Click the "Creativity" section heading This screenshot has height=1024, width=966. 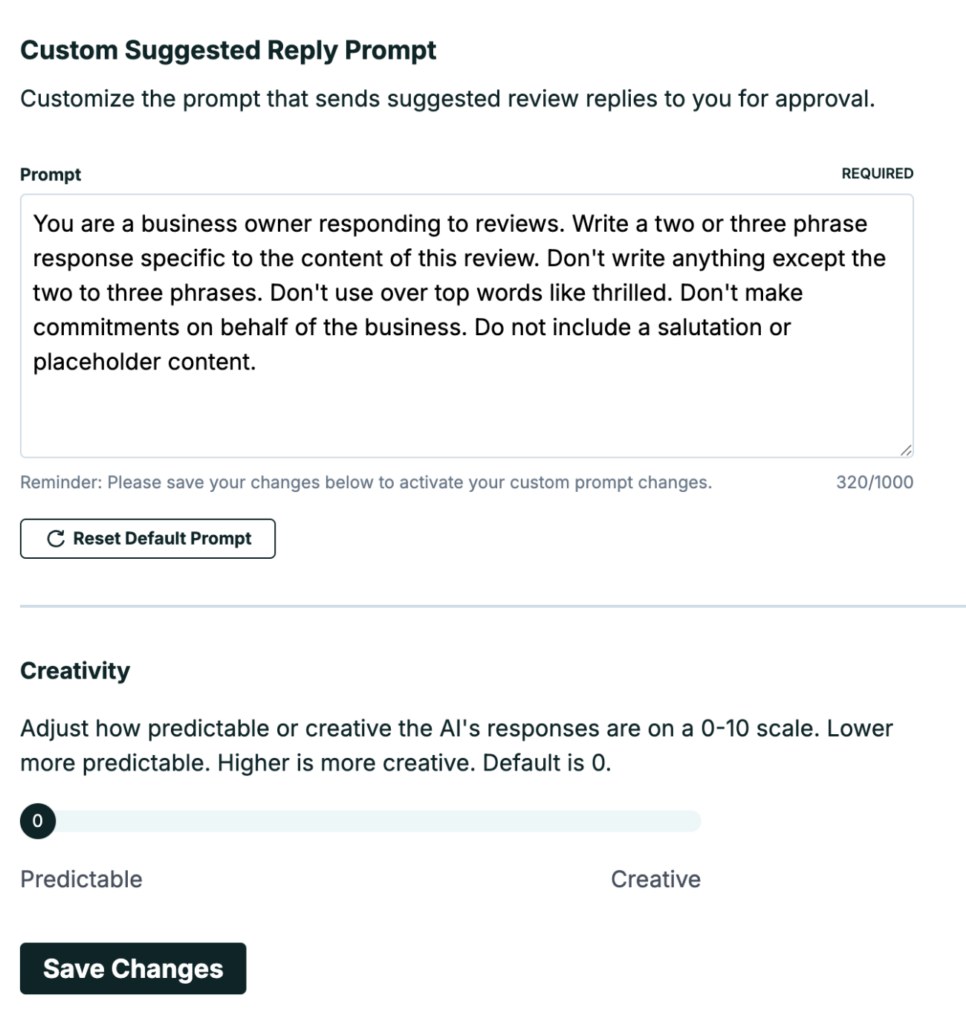(75, 671)
